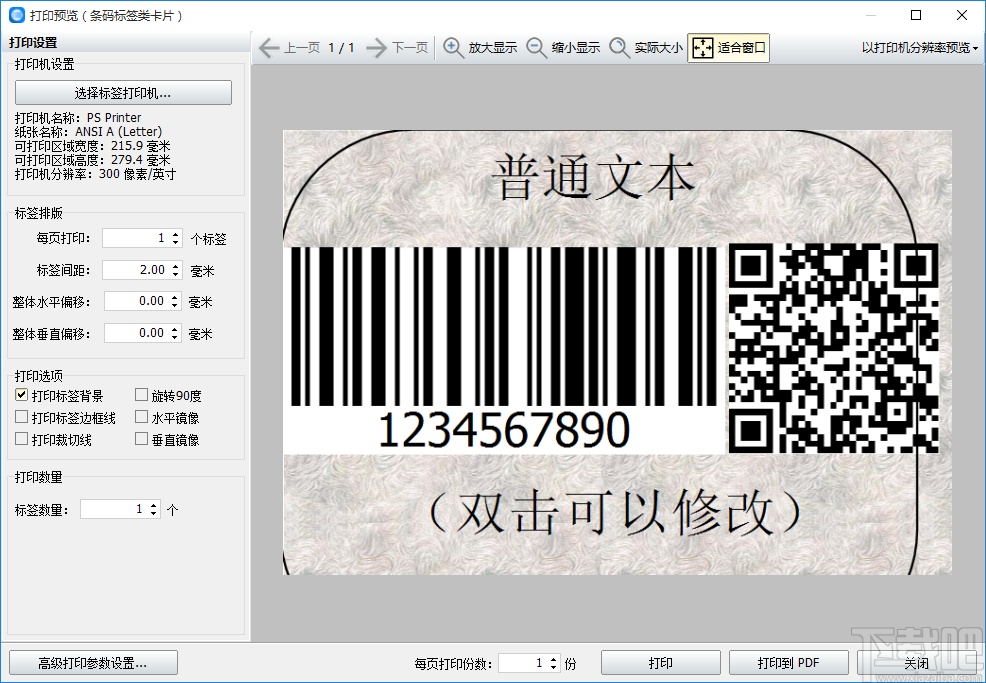Increase 每页打印份数 copies value

click(553, 659)
